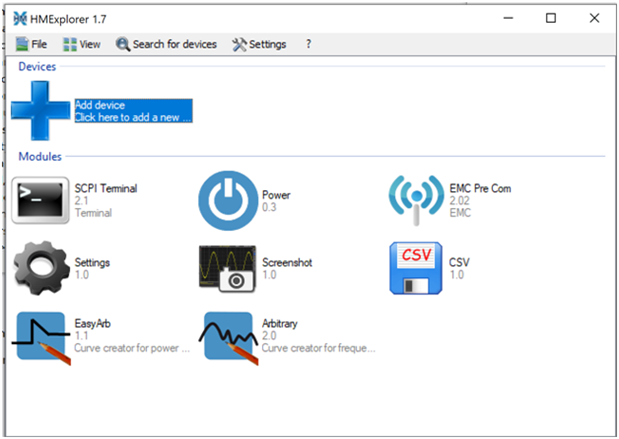Click the 'SCPI Terminal' module name
619x439 pixels.
[106, 188]
